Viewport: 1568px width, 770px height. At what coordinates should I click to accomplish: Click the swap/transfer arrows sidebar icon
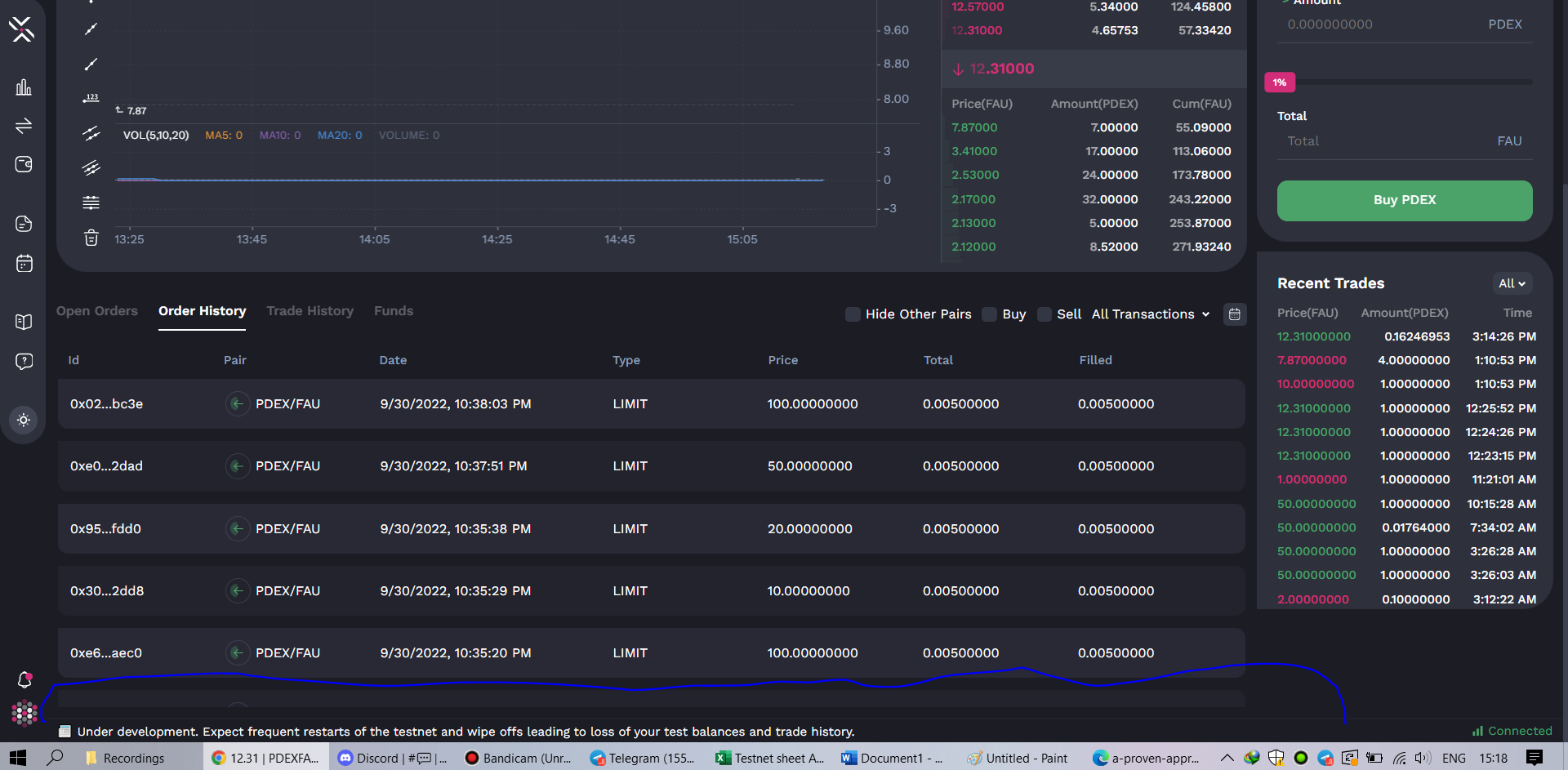pos(24,125)
